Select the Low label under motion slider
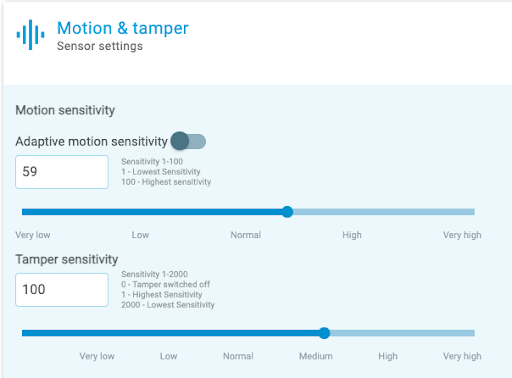This screenshot has width=512, height=378. (140, 235)
